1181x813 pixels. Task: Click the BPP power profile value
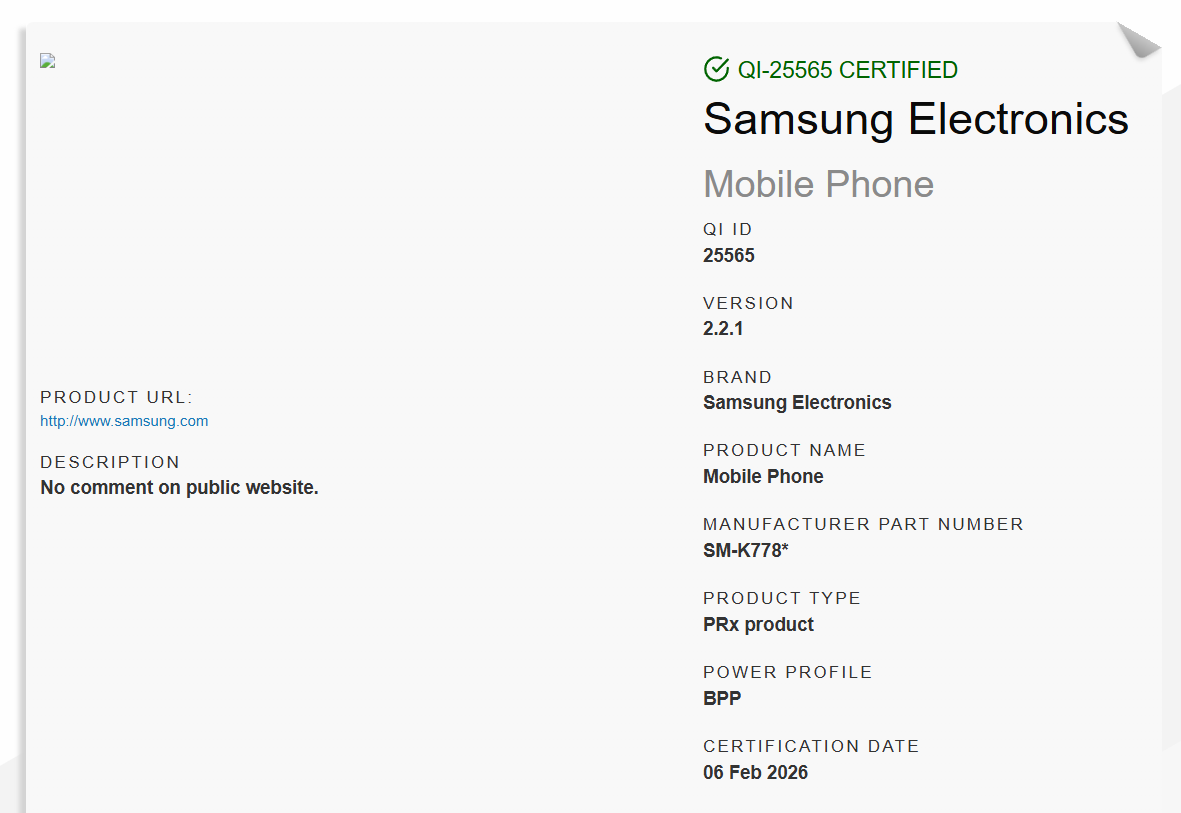coord(722,698)
